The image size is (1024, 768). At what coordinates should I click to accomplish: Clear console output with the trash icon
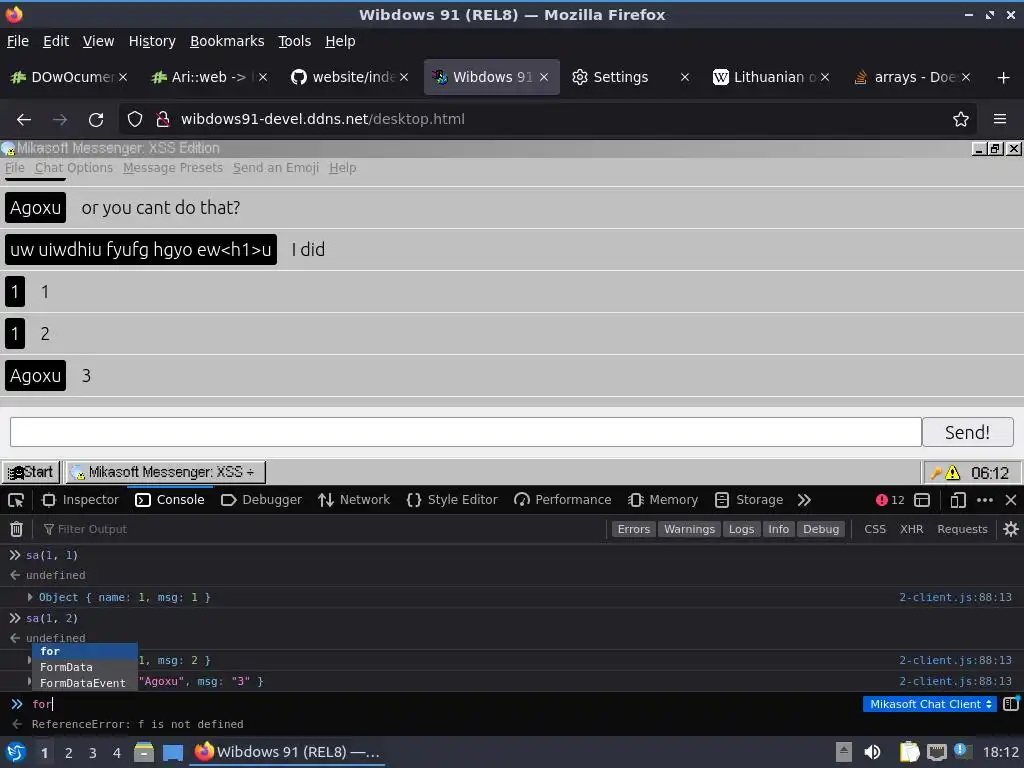(x=16, y=529)
